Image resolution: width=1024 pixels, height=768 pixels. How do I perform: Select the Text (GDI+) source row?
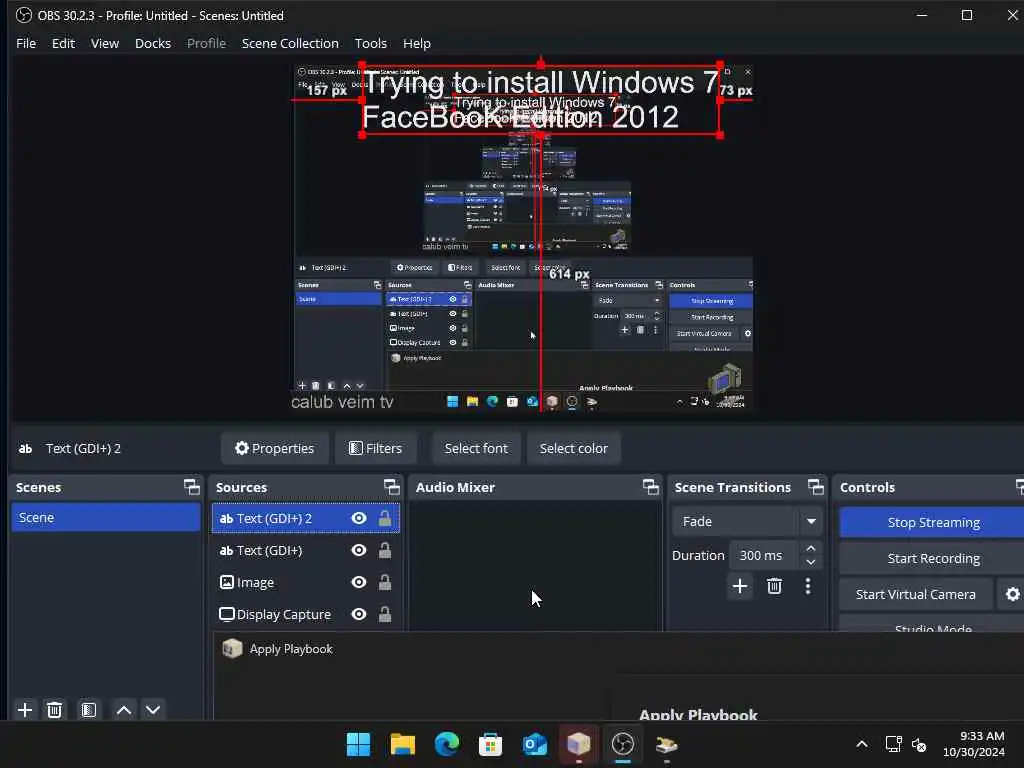[x=306, y=551]
